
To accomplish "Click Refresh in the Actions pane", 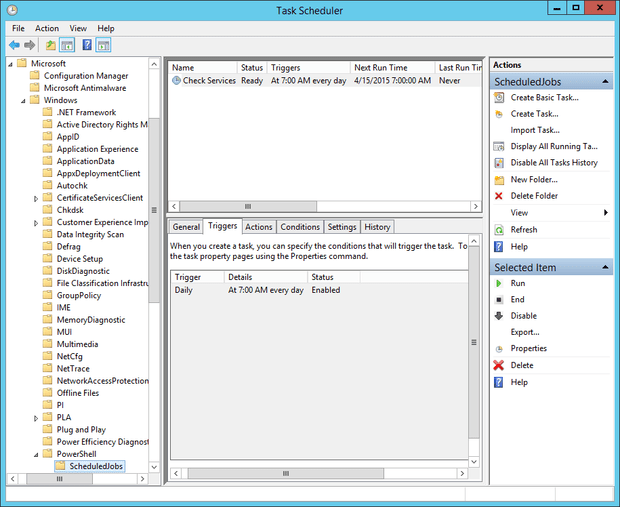I will [523, 229].
